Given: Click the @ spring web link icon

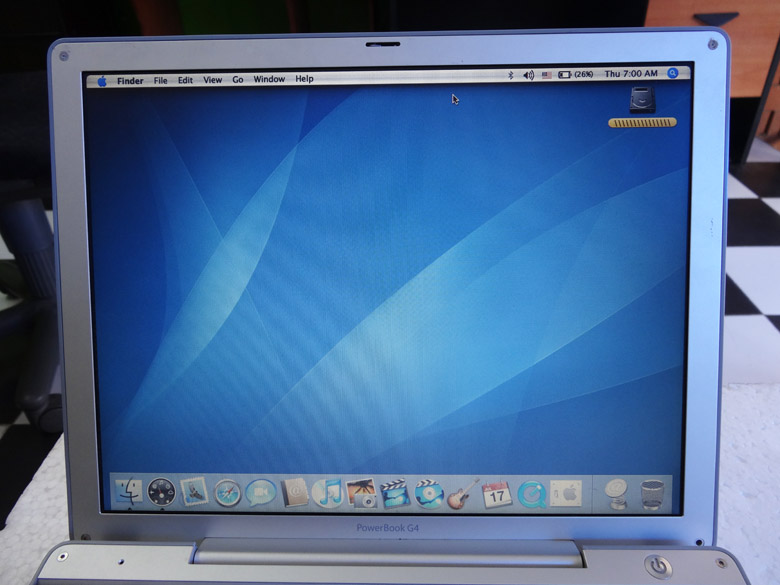Looking at the screenshot, I should pos(616,494).
